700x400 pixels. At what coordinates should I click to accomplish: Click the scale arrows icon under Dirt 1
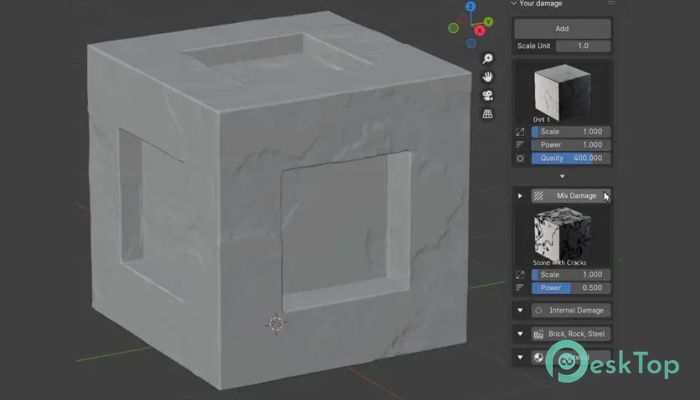point(520,132)
